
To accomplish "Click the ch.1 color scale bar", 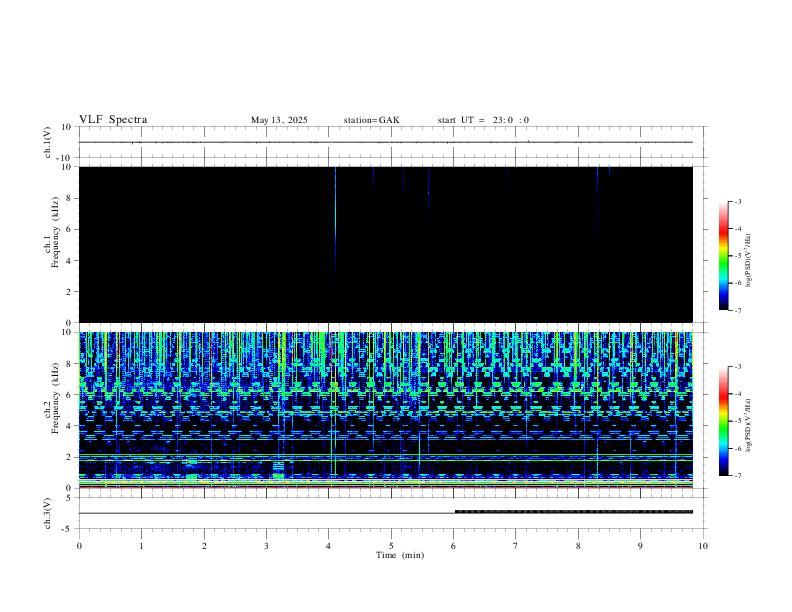I will coord(724,256).
